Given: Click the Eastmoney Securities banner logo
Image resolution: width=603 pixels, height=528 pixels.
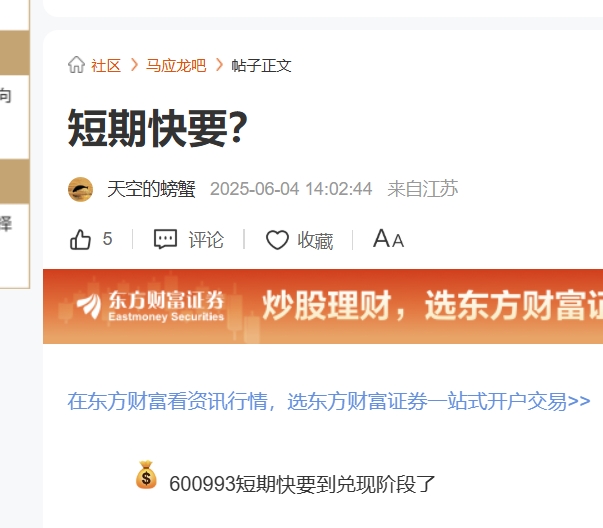Looking at the screenshot, I should (150, 306).
